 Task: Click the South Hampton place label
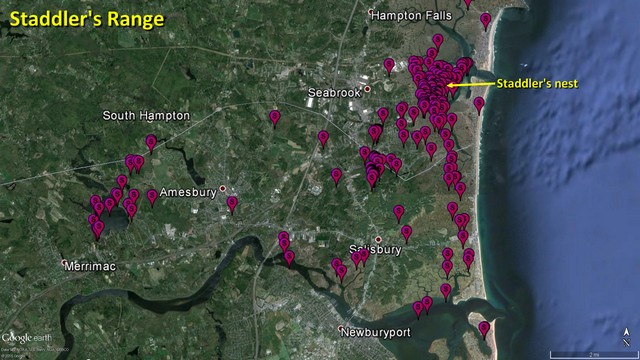coord(146,116)
